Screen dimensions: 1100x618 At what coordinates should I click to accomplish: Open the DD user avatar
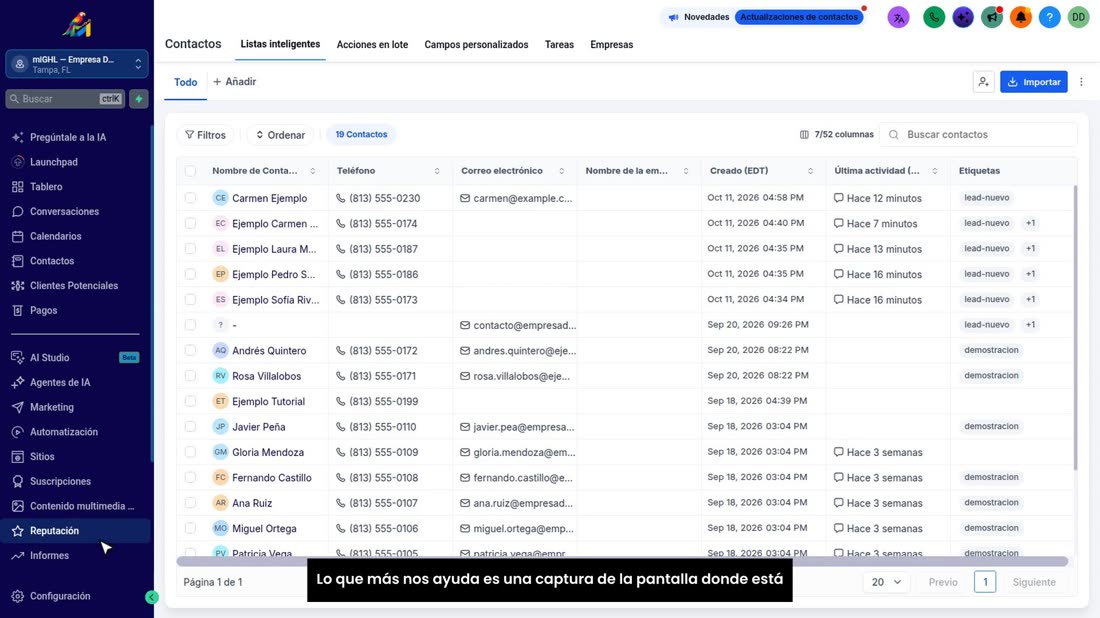click(1078, 17)
